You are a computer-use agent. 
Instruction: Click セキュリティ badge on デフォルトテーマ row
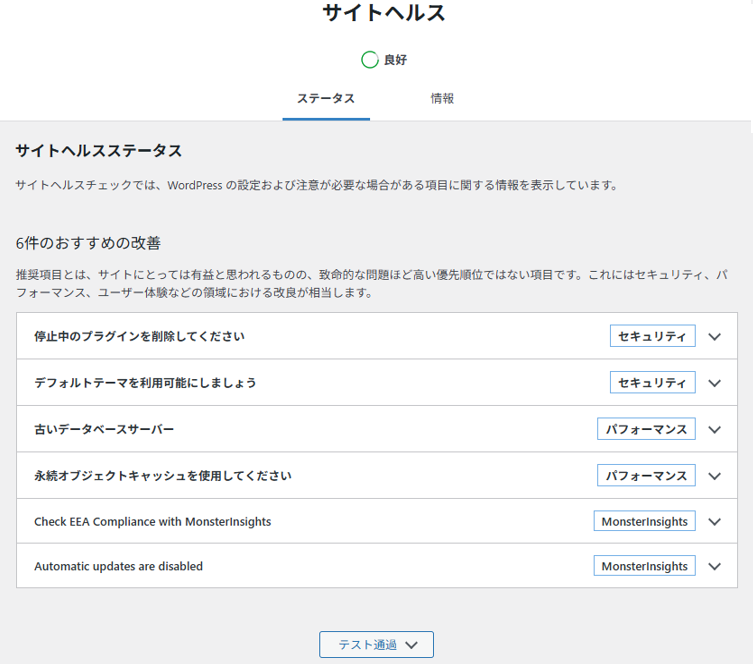tap(652, 383)
